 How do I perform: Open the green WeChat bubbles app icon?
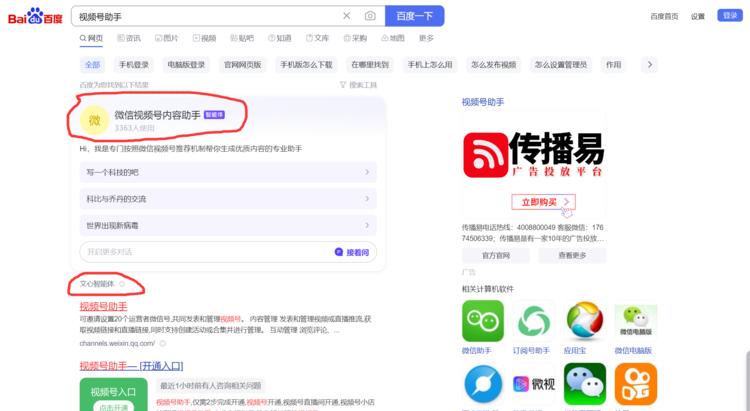point(585,384)
